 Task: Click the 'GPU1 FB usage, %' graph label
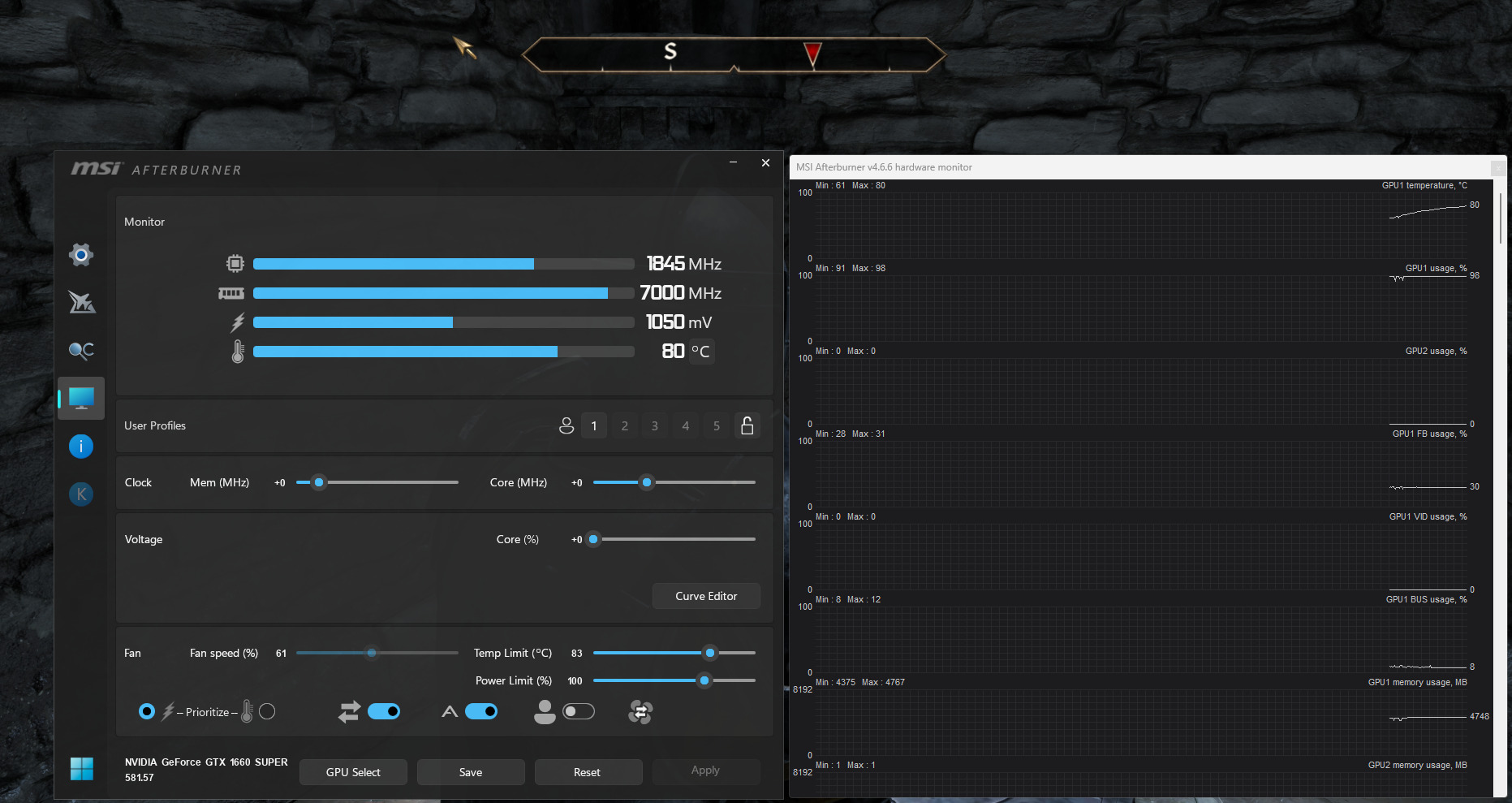coord(1430,434)
